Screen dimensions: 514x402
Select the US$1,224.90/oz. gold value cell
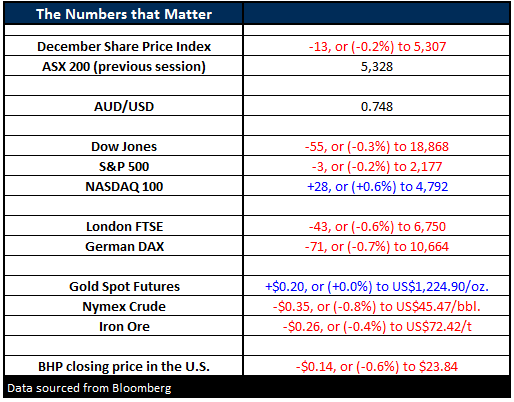point(377,286)
